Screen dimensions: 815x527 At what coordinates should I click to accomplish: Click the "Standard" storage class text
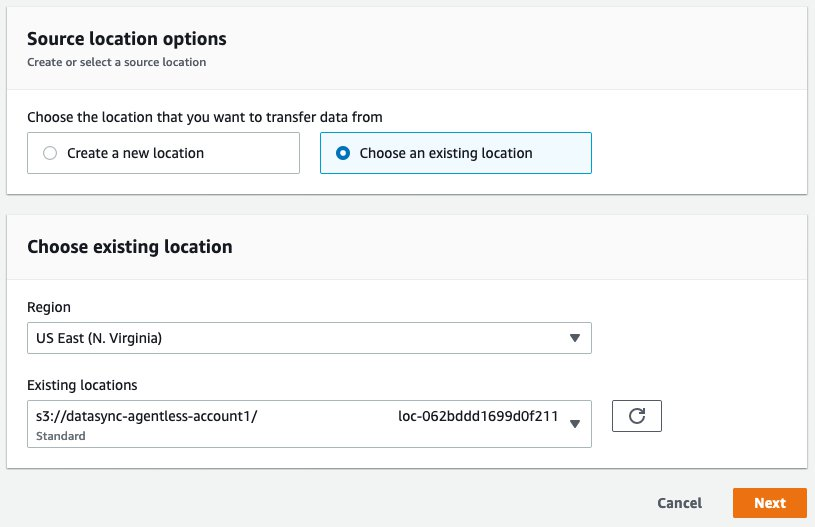click(60, 436)
